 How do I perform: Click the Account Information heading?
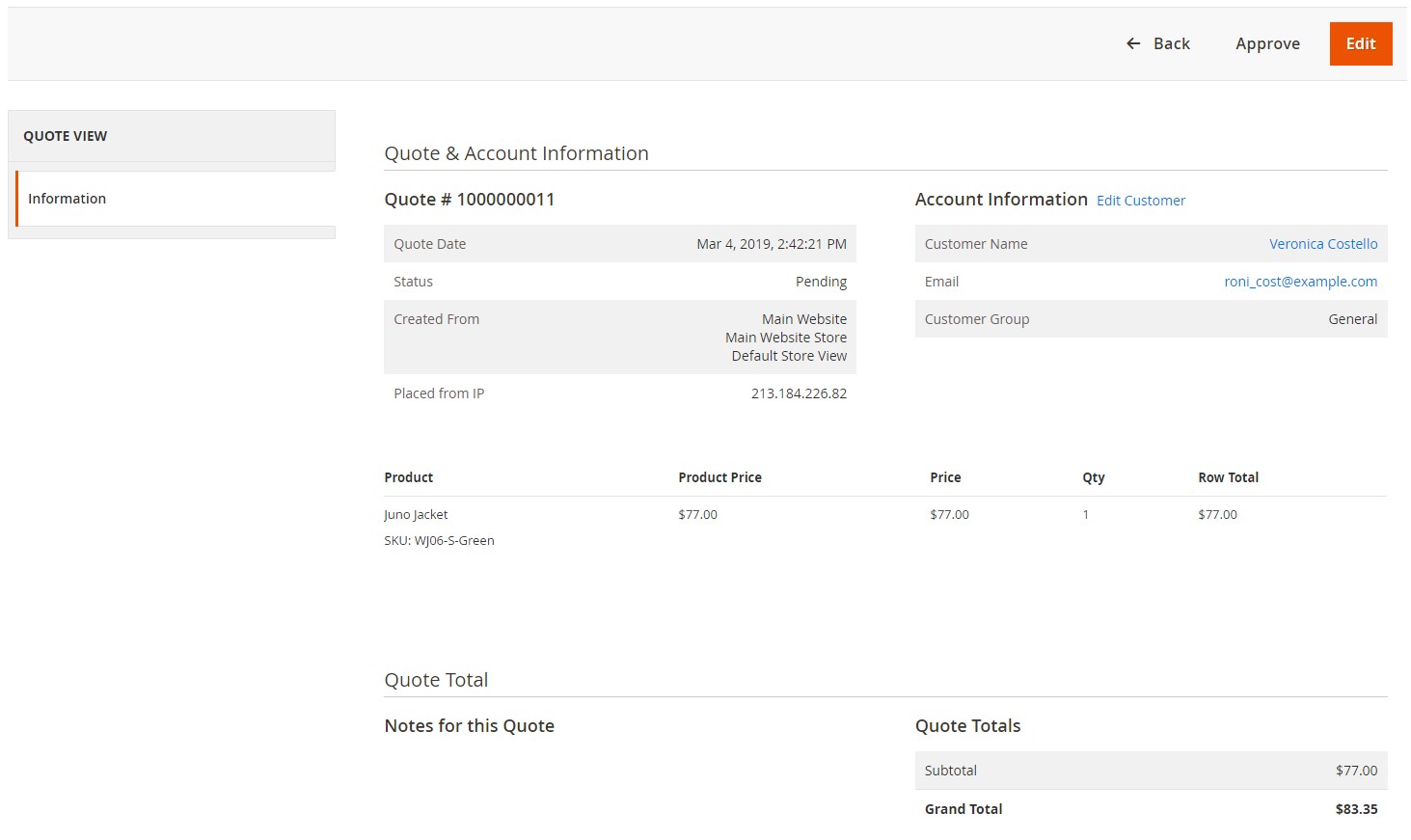1001,200
